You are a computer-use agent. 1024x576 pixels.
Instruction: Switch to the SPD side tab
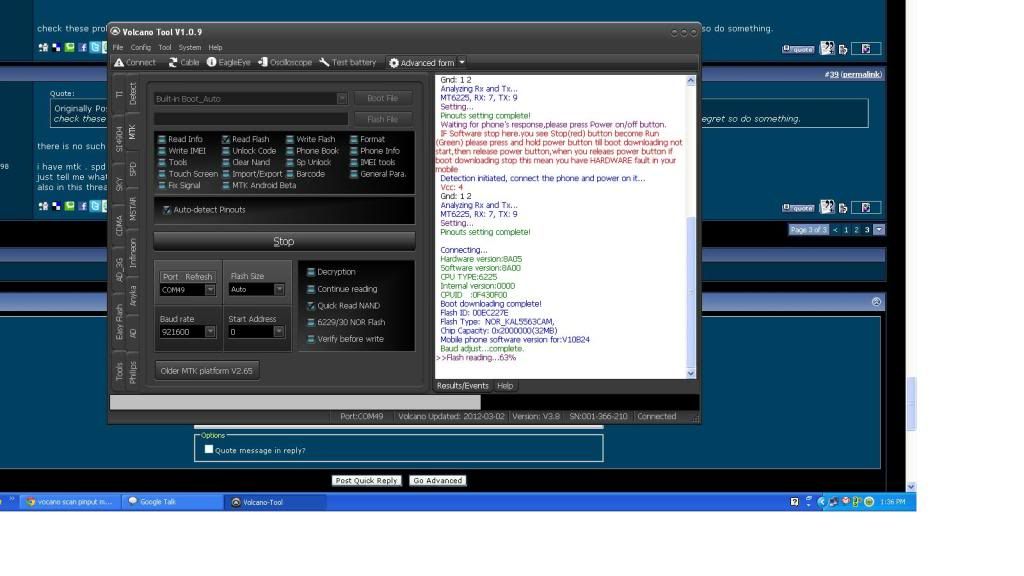pyautogui.click(x=133, y=169)
